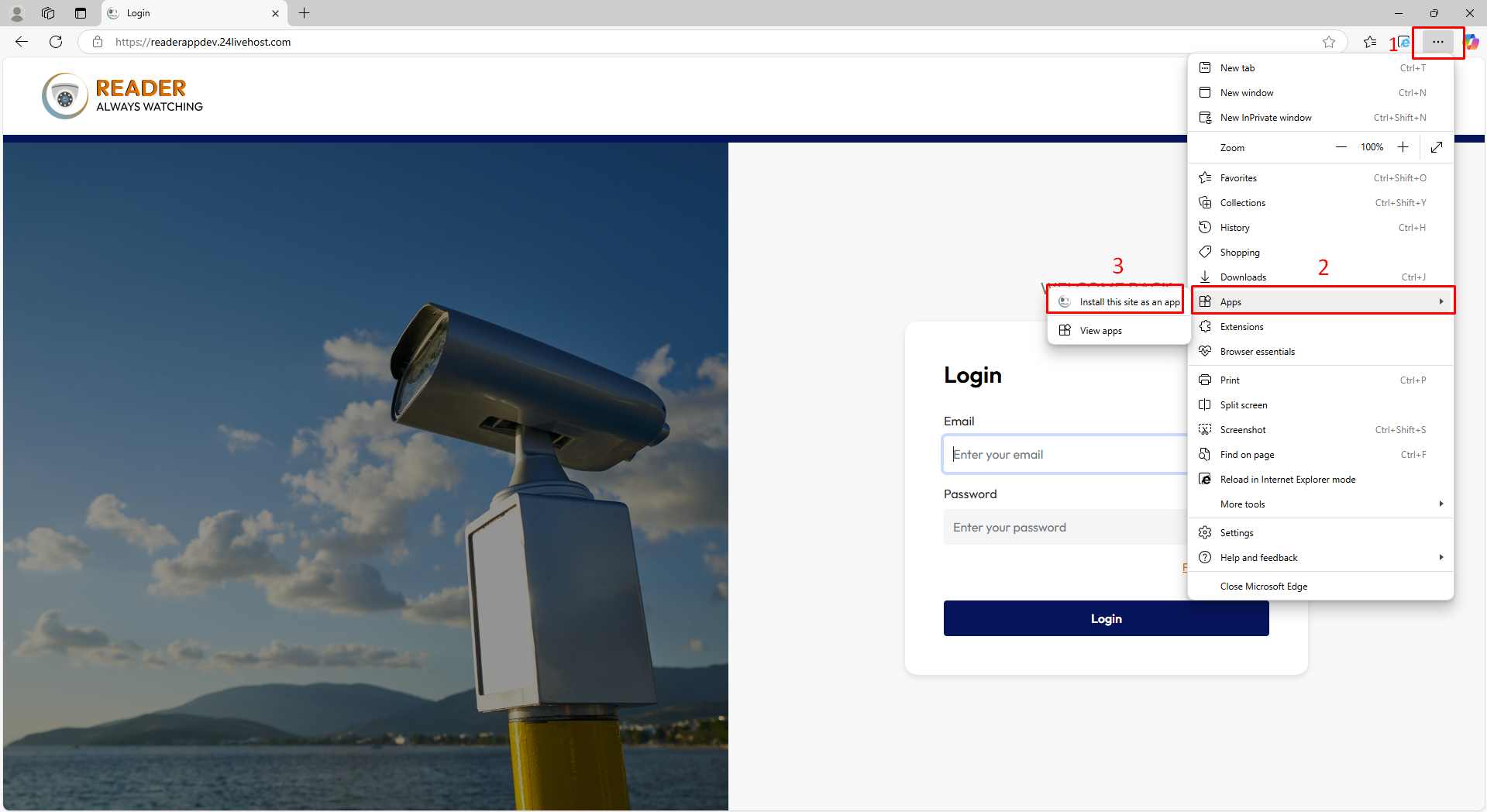Open workspaces icon in title bar
This screenshot has width=1487, height=812.
(x=48, y=13)
